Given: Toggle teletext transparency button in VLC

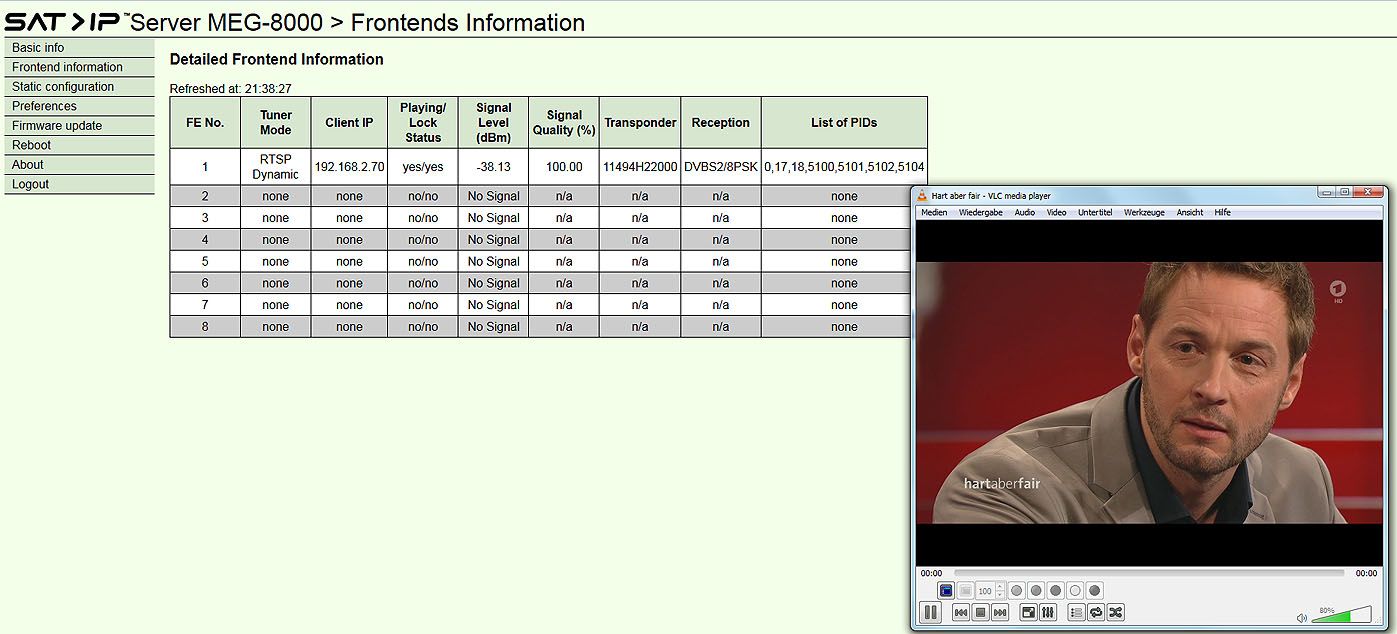Looking at the screenshot, I should pyautogui.click(x=965, y=591).
